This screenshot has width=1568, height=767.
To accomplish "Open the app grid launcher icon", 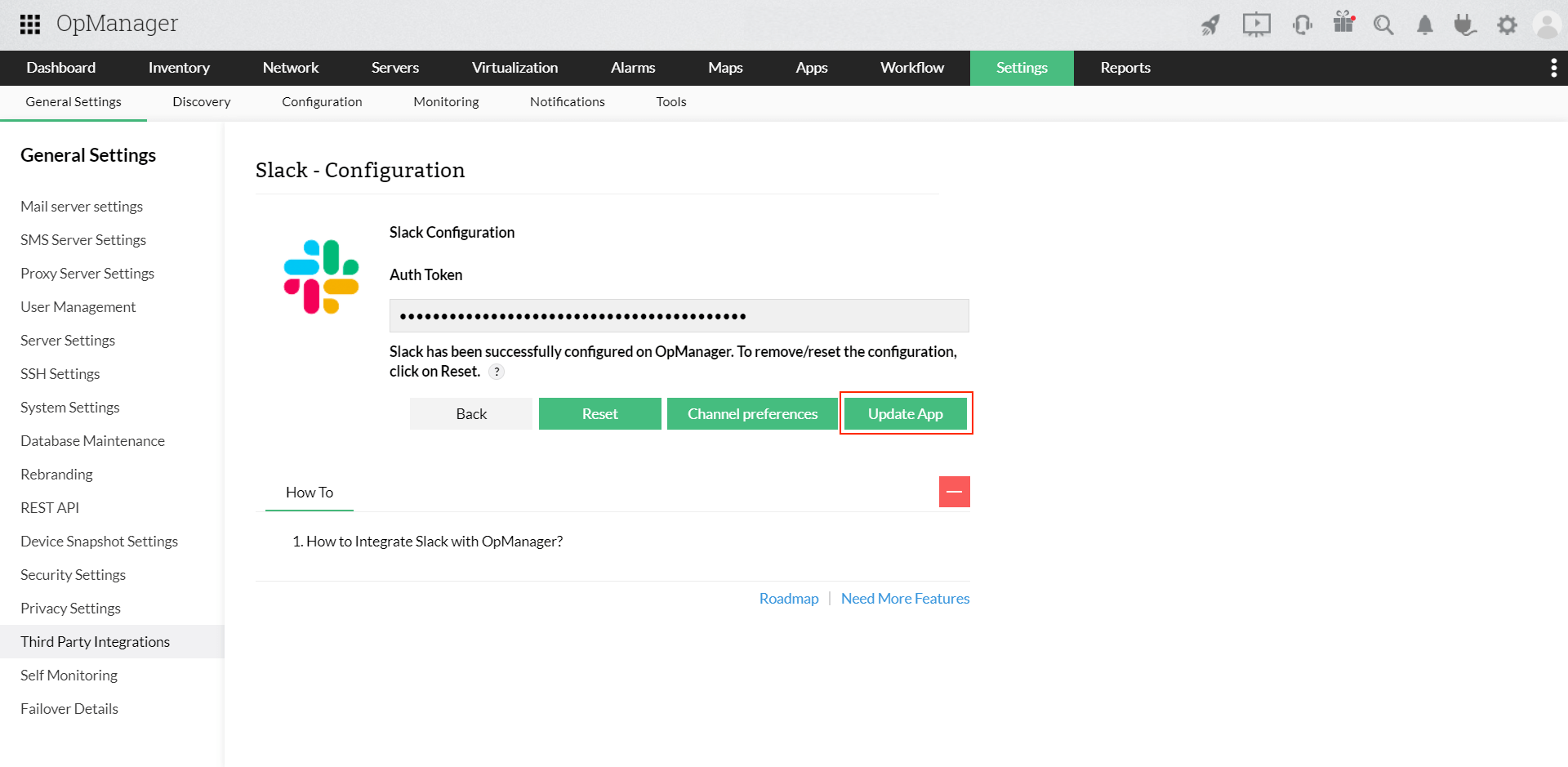I will (30, 25).
